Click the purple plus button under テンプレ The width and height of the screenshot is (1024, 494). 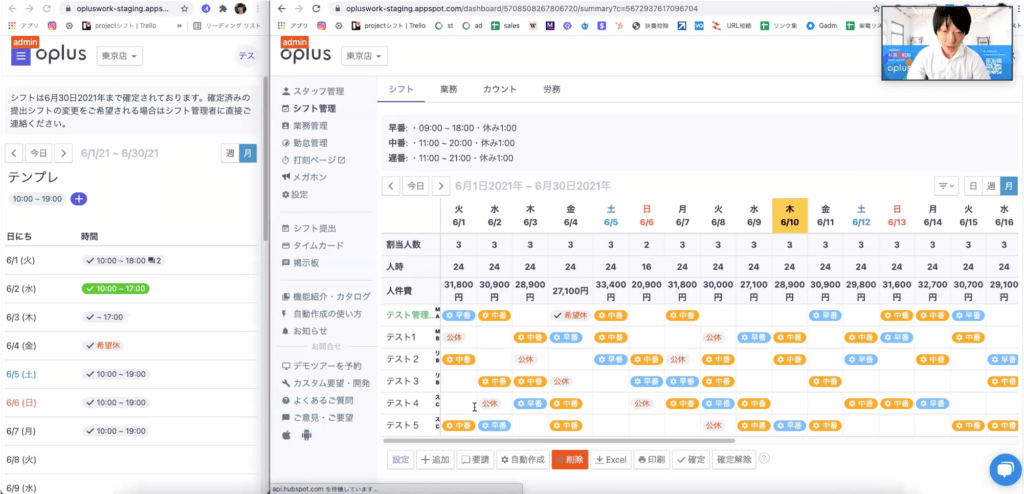[79, 199]
